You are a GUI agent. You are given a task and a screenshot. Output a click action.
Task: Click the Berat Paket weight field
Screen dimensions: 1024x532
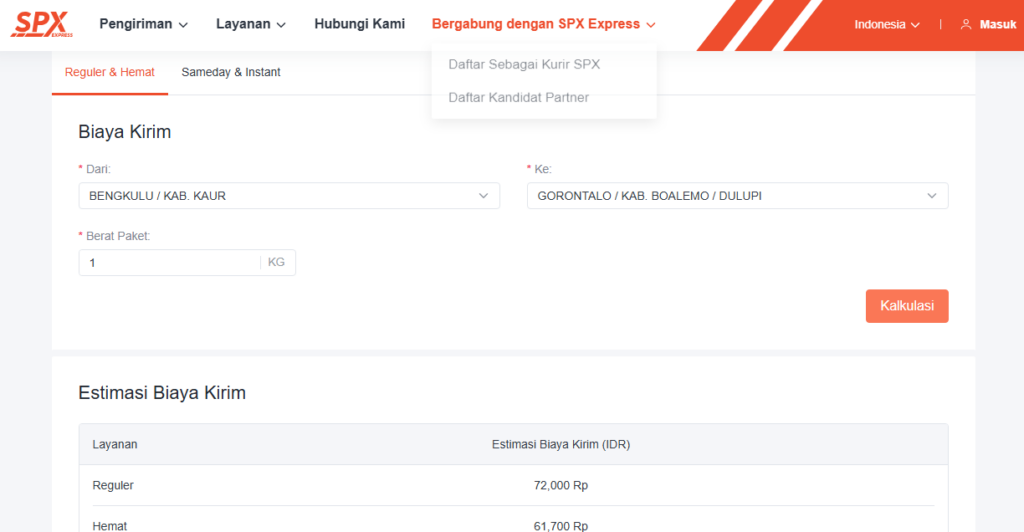[170, 262]
